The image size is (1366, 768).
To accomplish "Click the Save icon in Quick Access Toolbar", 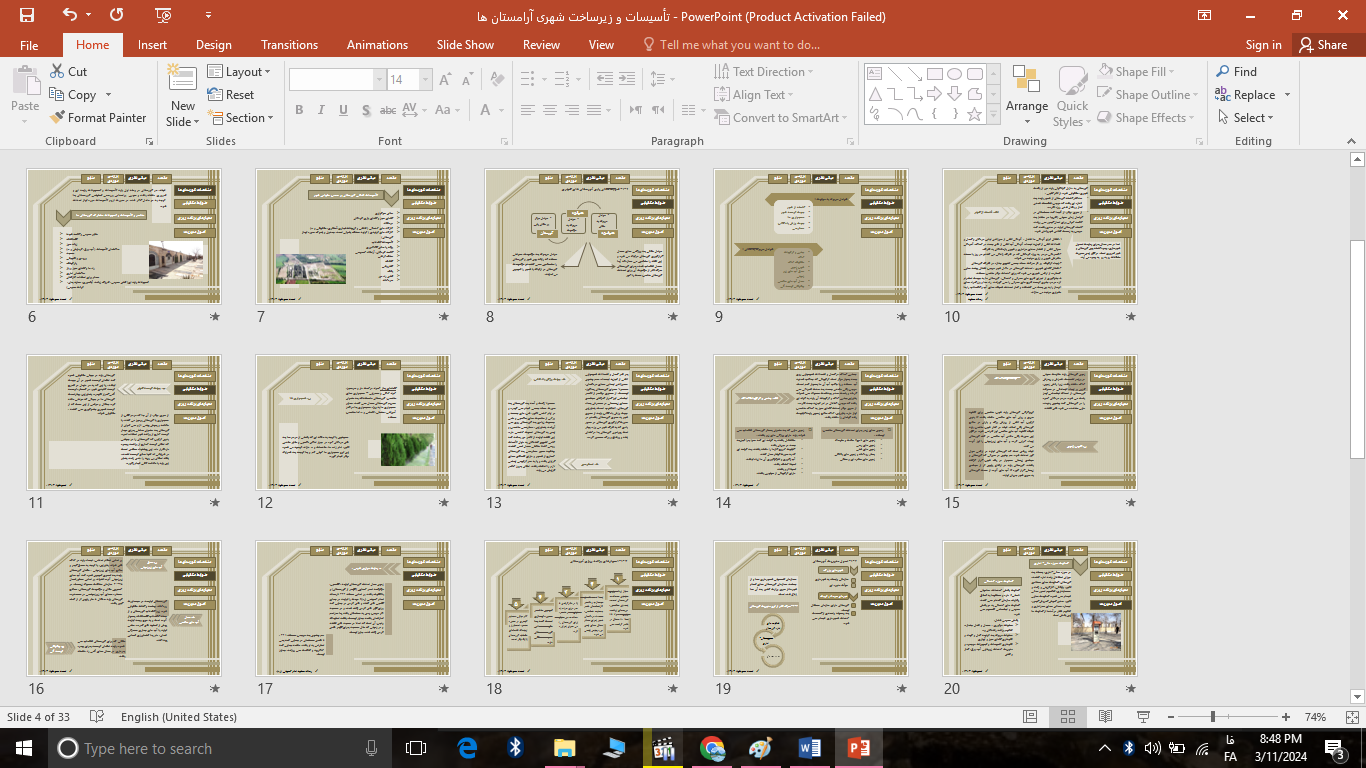I will click(x=27, y=15).
